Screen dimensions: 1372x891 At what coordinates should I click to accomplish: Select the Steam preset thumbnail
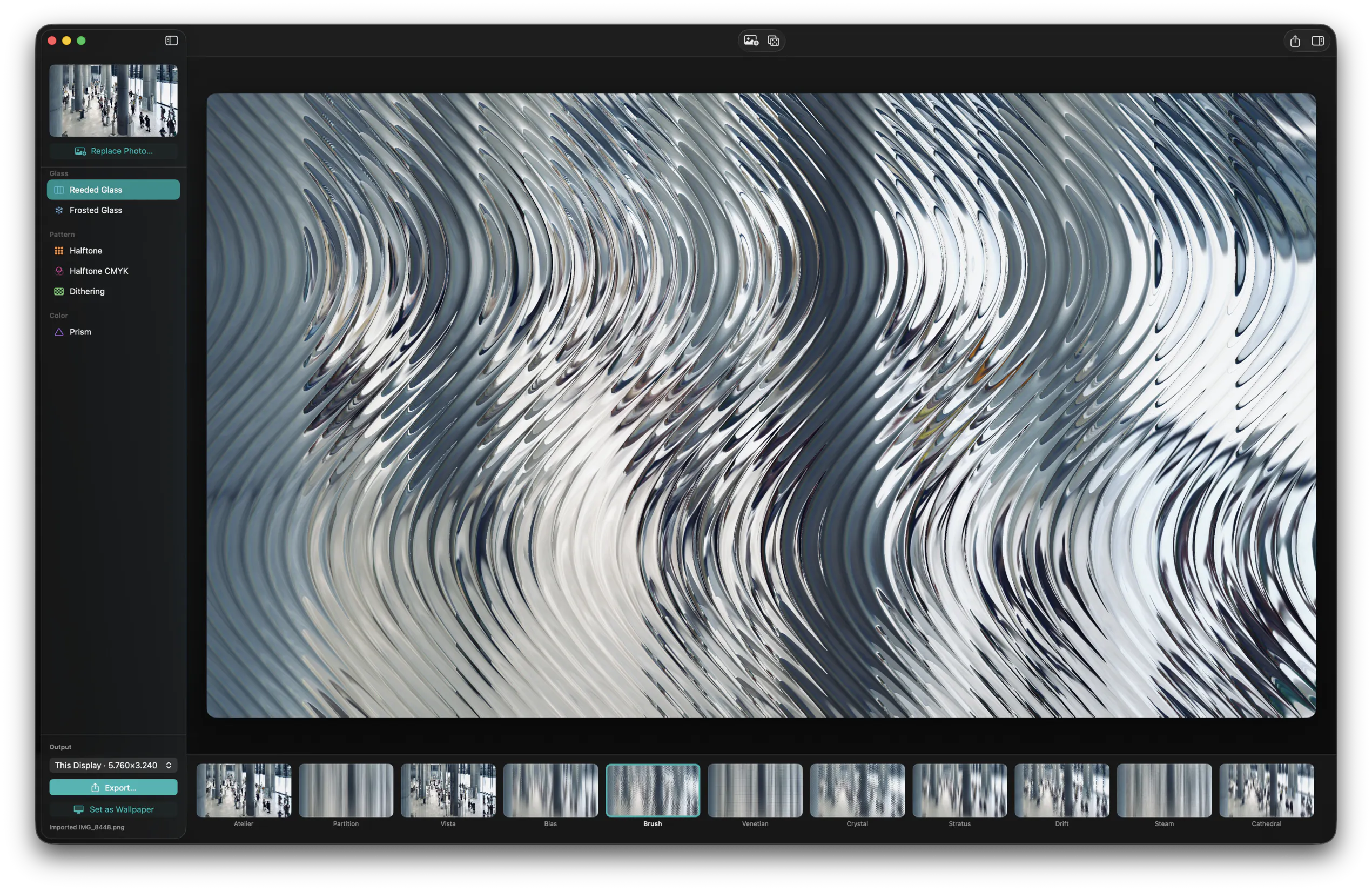click(x=1164, y=790)
